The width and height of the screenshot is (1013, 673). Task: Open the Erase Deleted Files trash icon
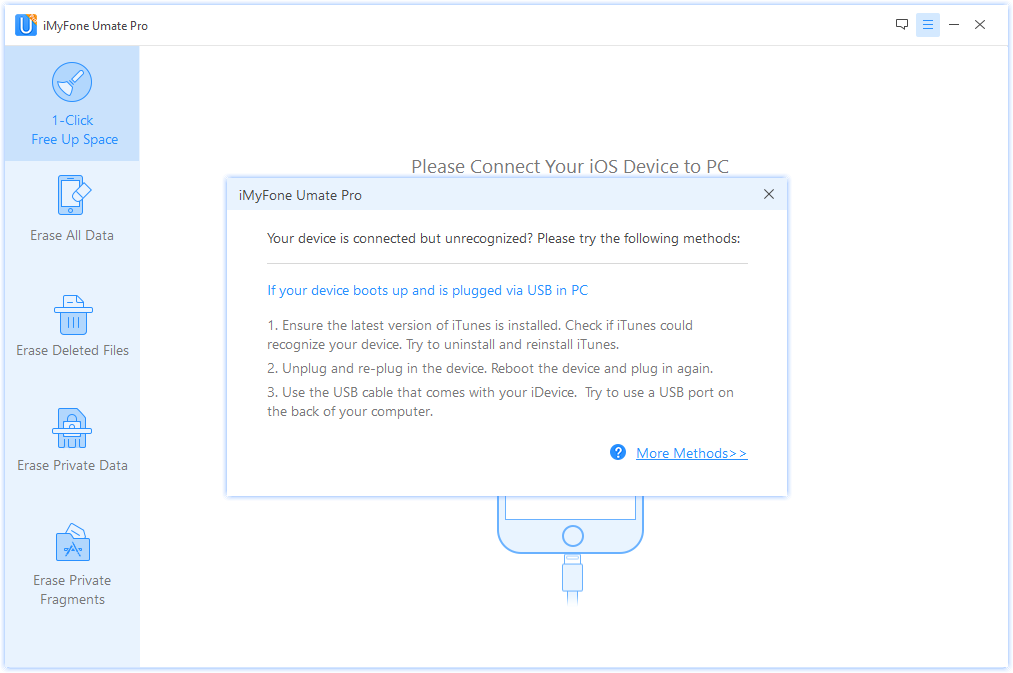click(73, 315)
